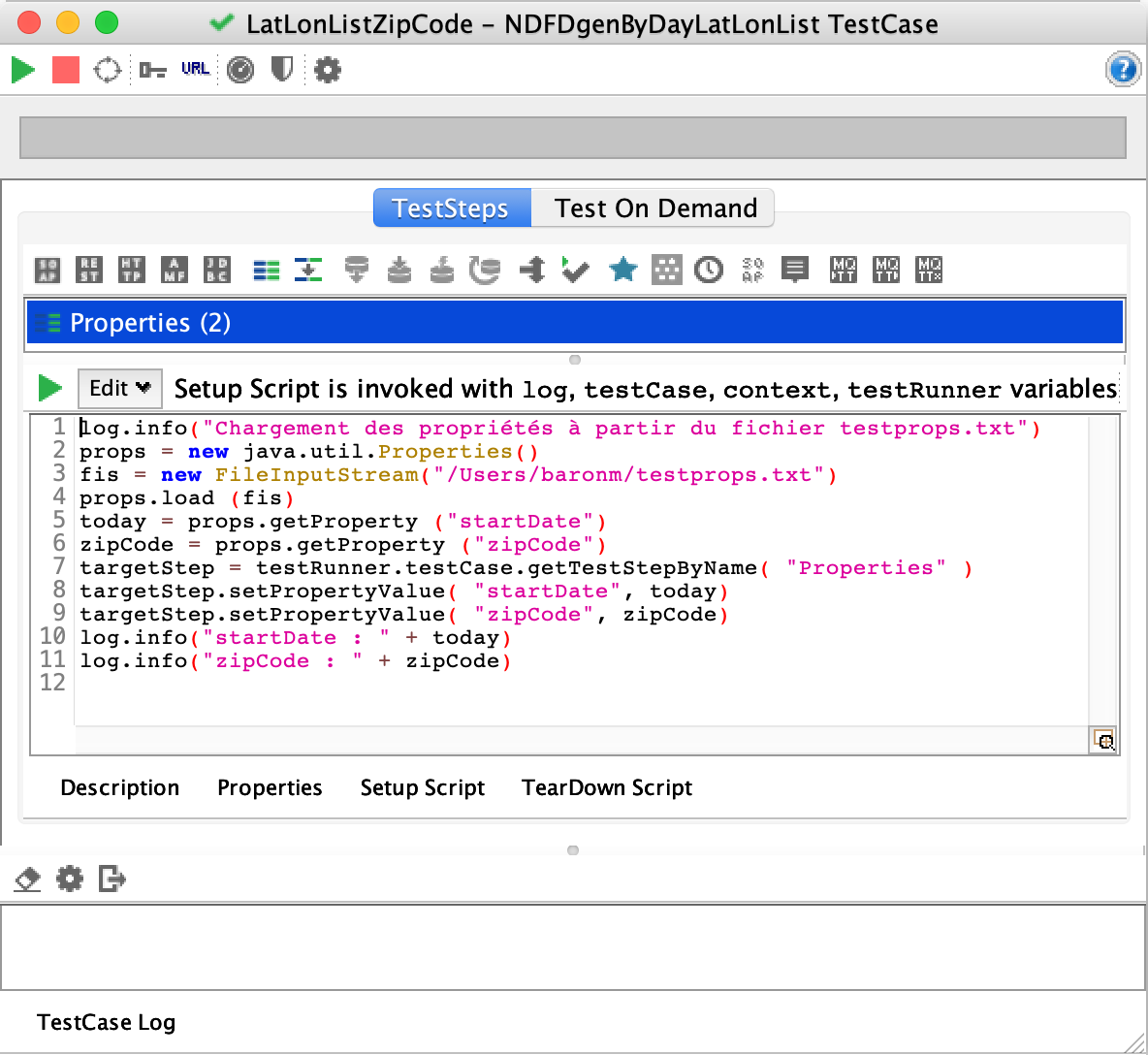
Task: Open the TearDown Script tab
Action: pos(606,788)
